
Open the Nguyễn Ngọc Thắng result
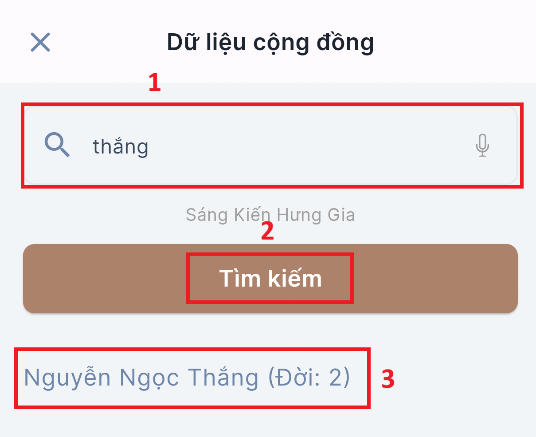point(187,378)
